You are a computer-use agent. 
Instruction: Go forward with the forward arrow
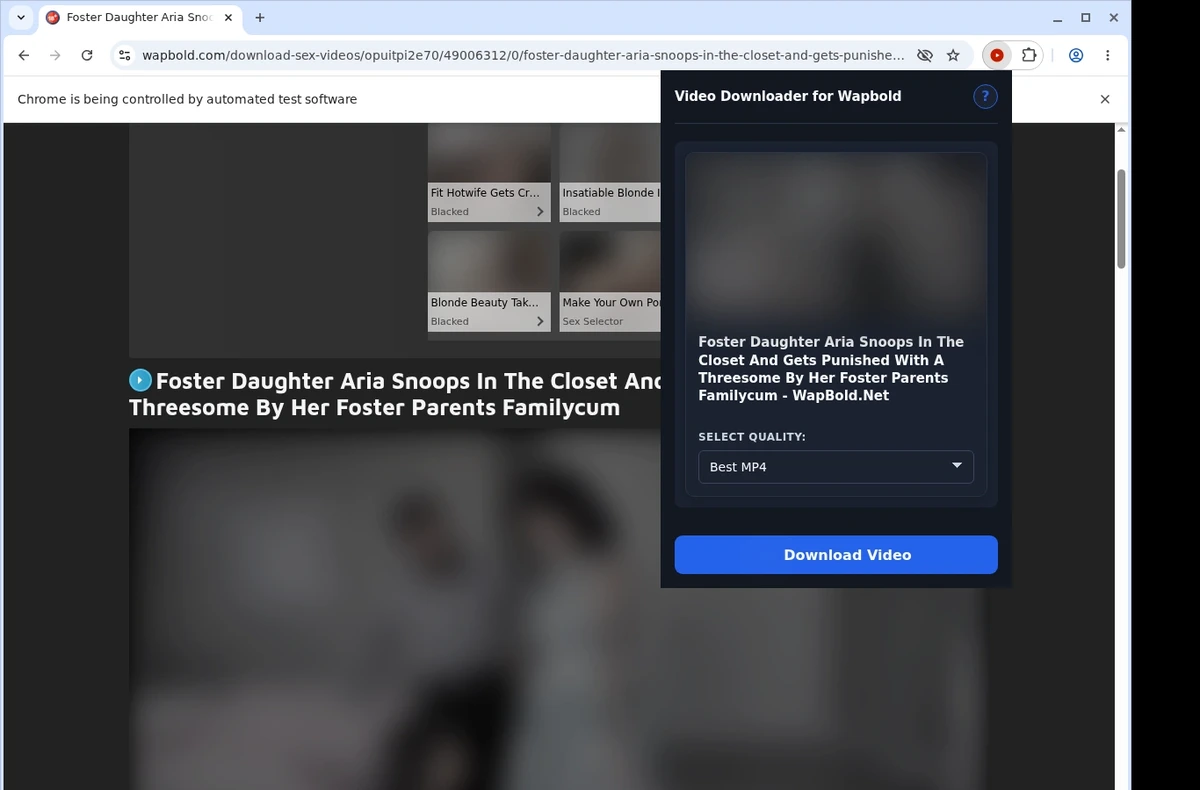click(55, 56)
